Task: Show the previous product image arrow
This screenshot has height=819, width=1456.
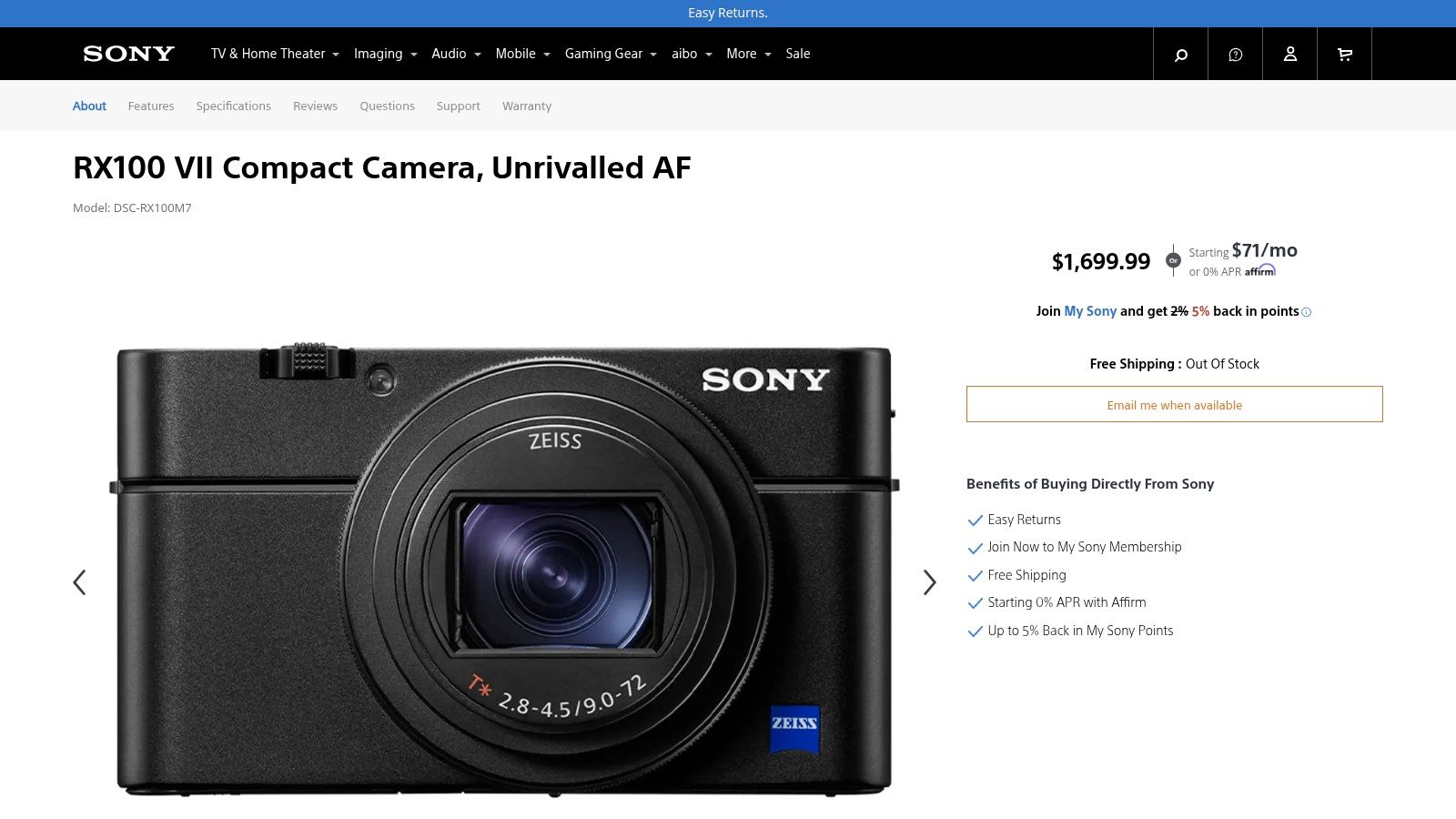Action: (x=79, y=582)
